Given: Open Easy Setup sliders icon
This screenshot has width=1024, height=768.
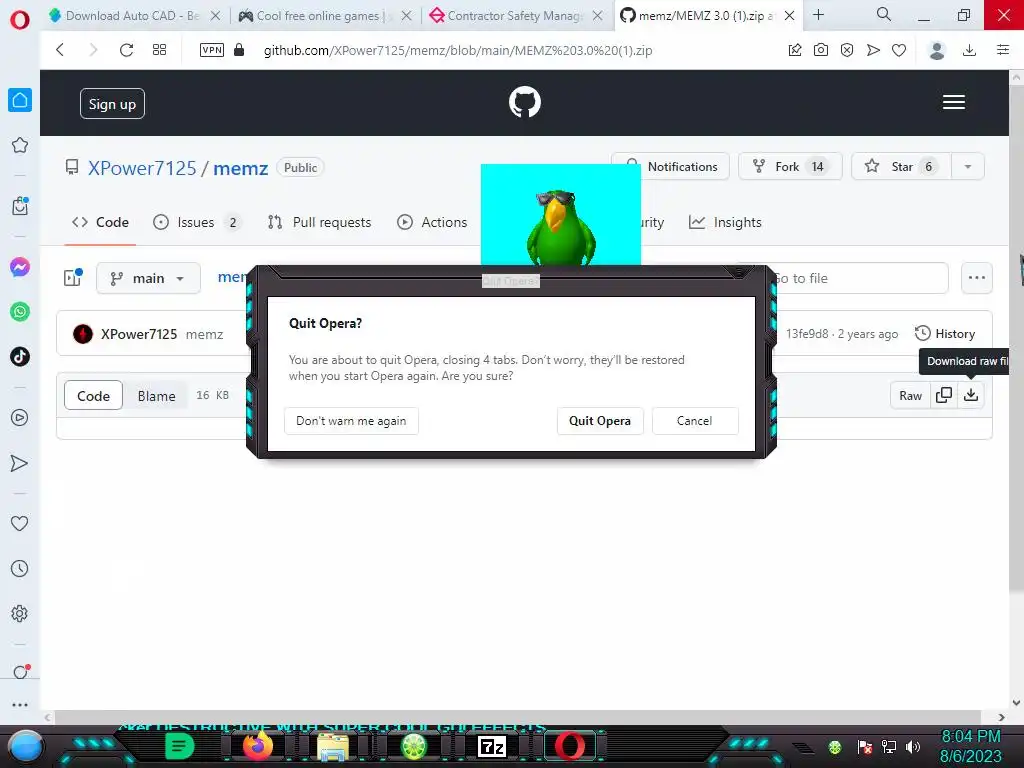Looking at the screenshot, I should click(1003, 50).
